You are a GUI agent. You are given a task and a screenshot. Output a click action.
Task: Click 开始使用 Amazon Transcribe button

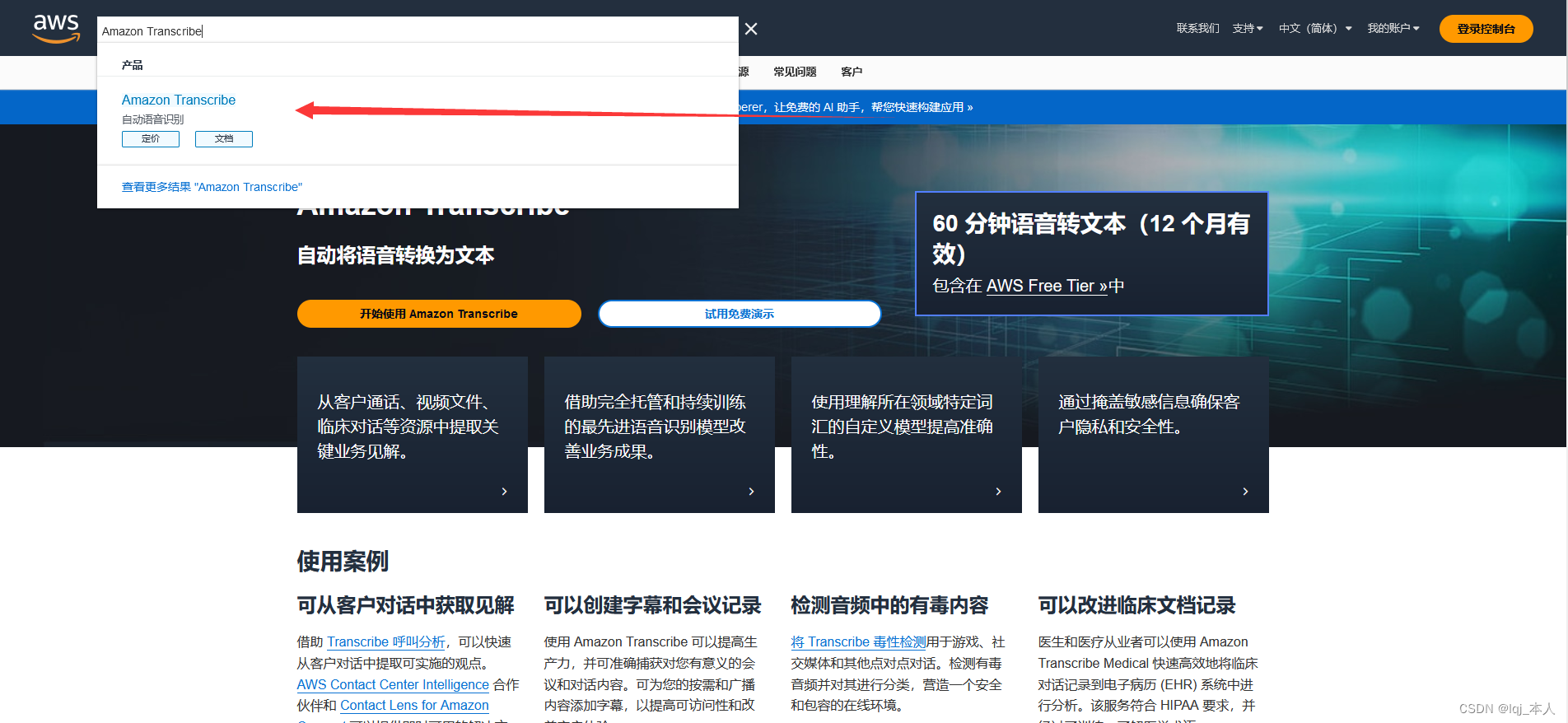[x=439, y=314]
